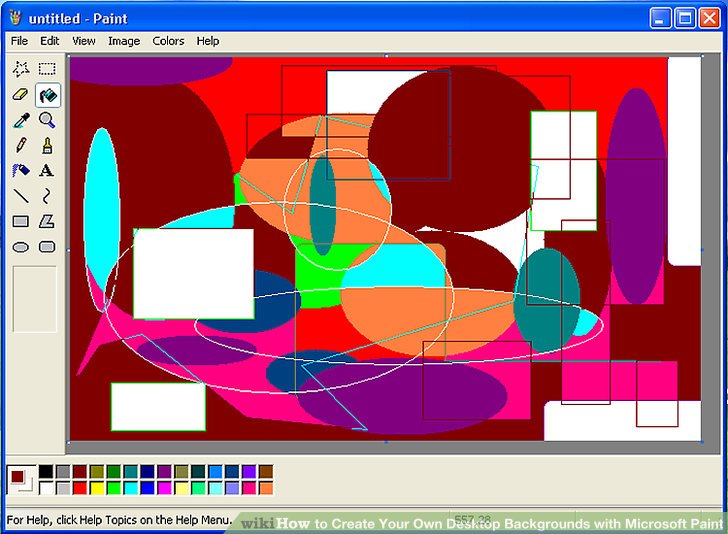Choose the Pencil tool
The image size is (728, 534).
21,146
